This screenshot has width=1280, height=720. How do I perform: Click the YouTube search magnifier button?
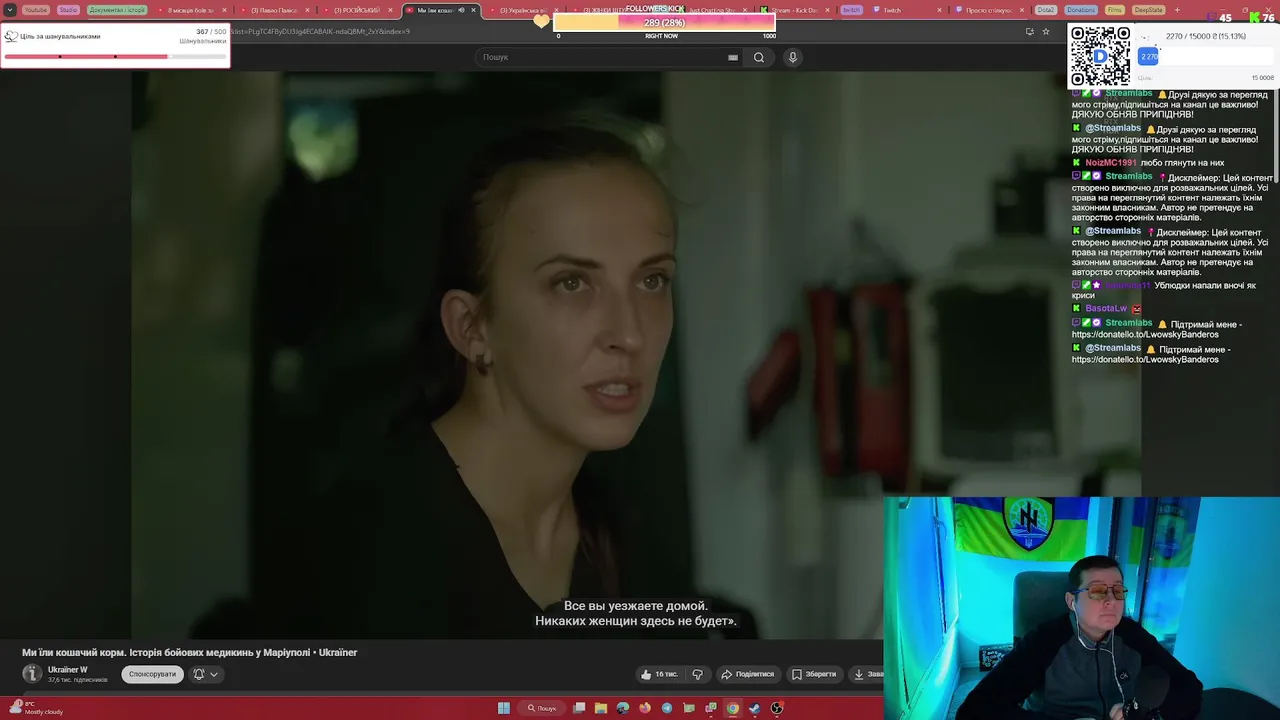(759, 57)
